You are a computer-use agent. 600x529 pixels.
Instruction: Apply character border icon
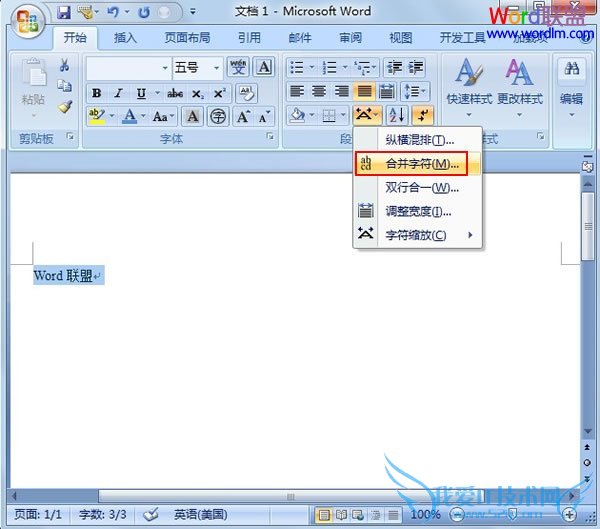pyautogui.click(x=264, y=67)
